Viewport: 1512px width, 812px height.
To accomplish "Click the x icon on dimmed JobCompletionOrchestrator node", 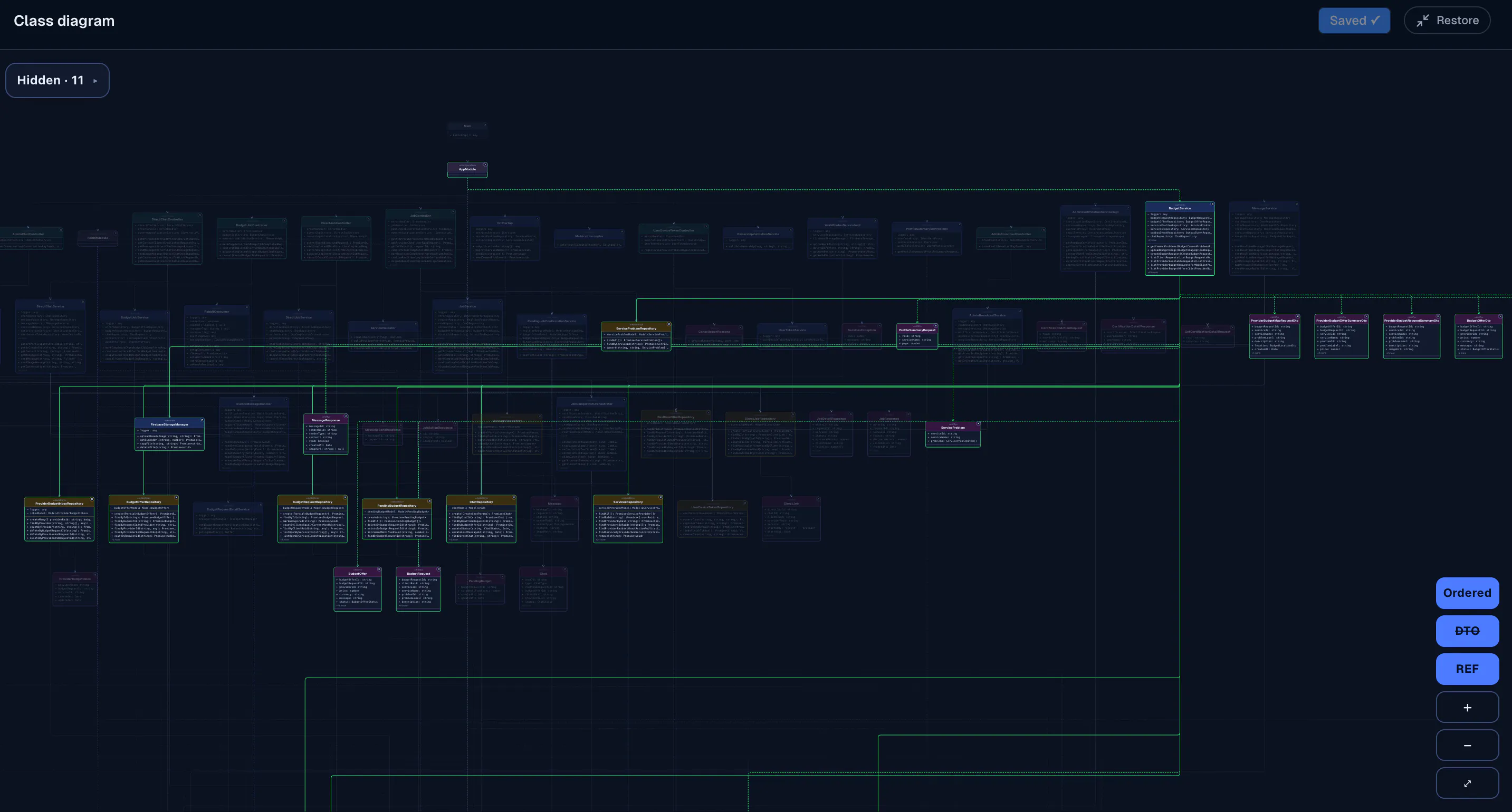I will [x=624, y=400].
